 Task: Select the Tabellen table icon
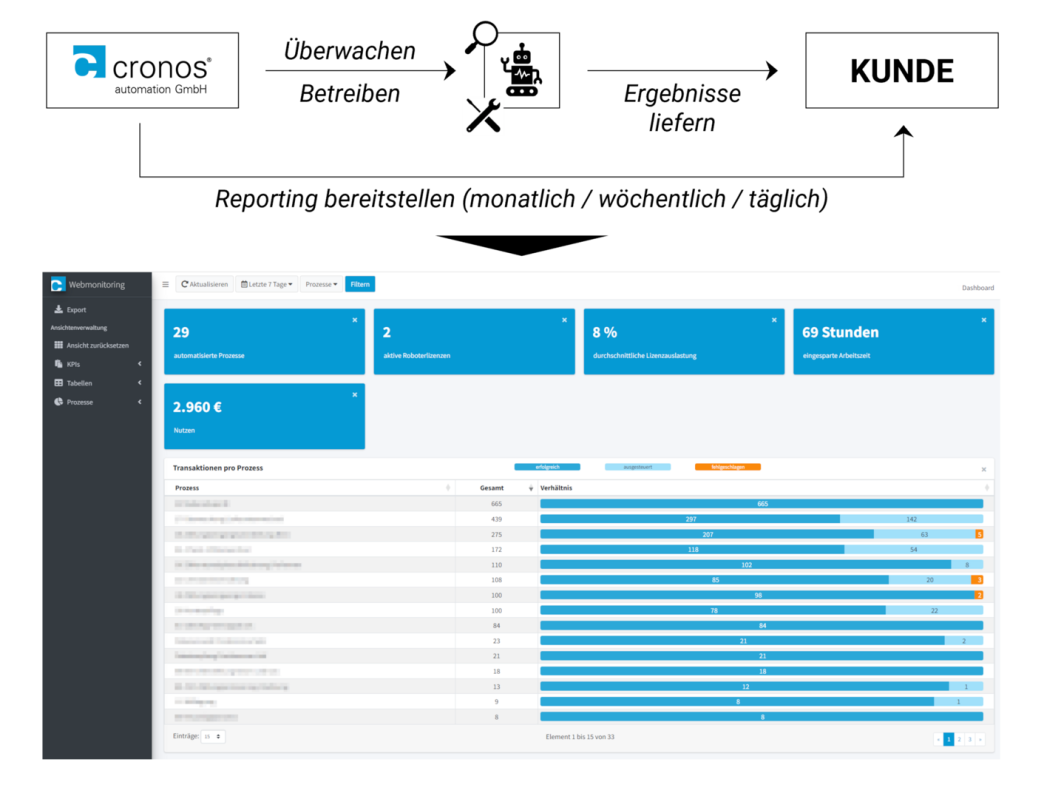pyautogui.click(x=58, y=383)
